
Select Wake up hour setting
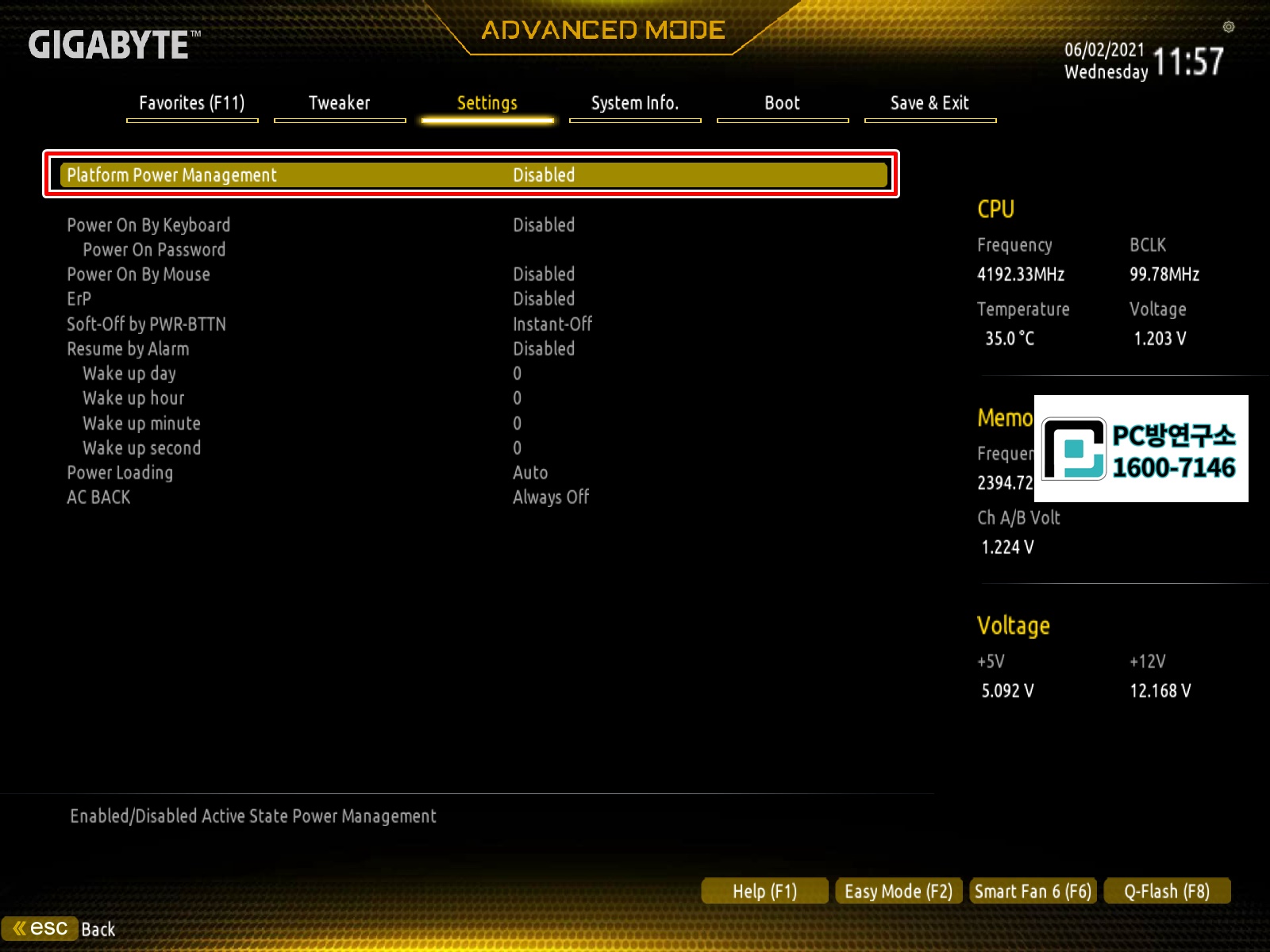click(133, 398)
